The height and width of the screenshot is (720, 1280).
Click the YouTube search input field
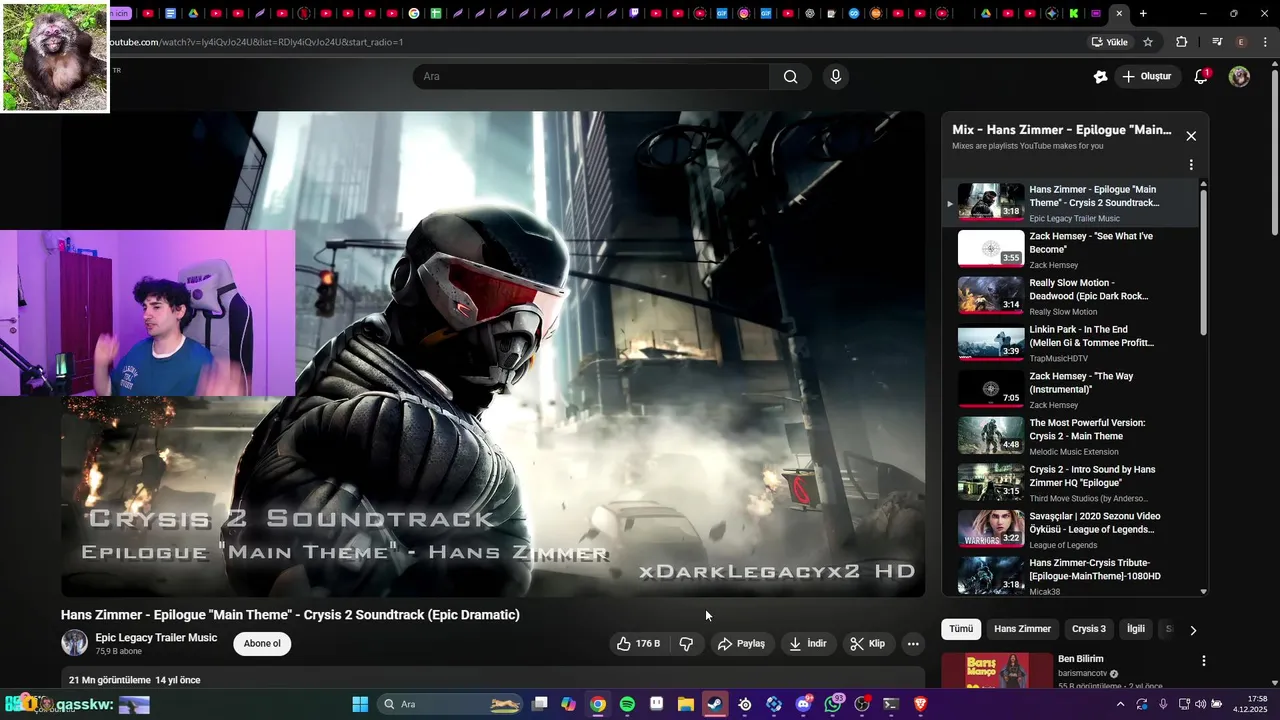[x=591, y=77]
